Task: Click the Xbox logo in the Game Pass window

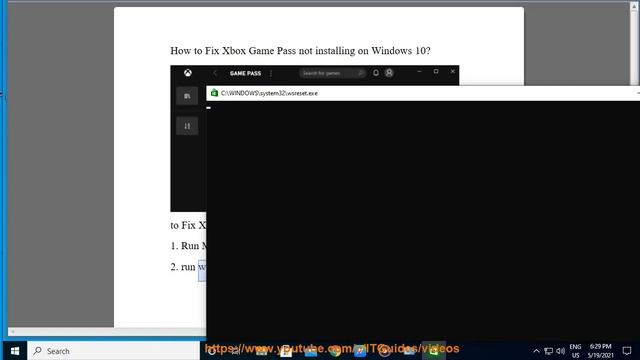Action: [187, 73]
